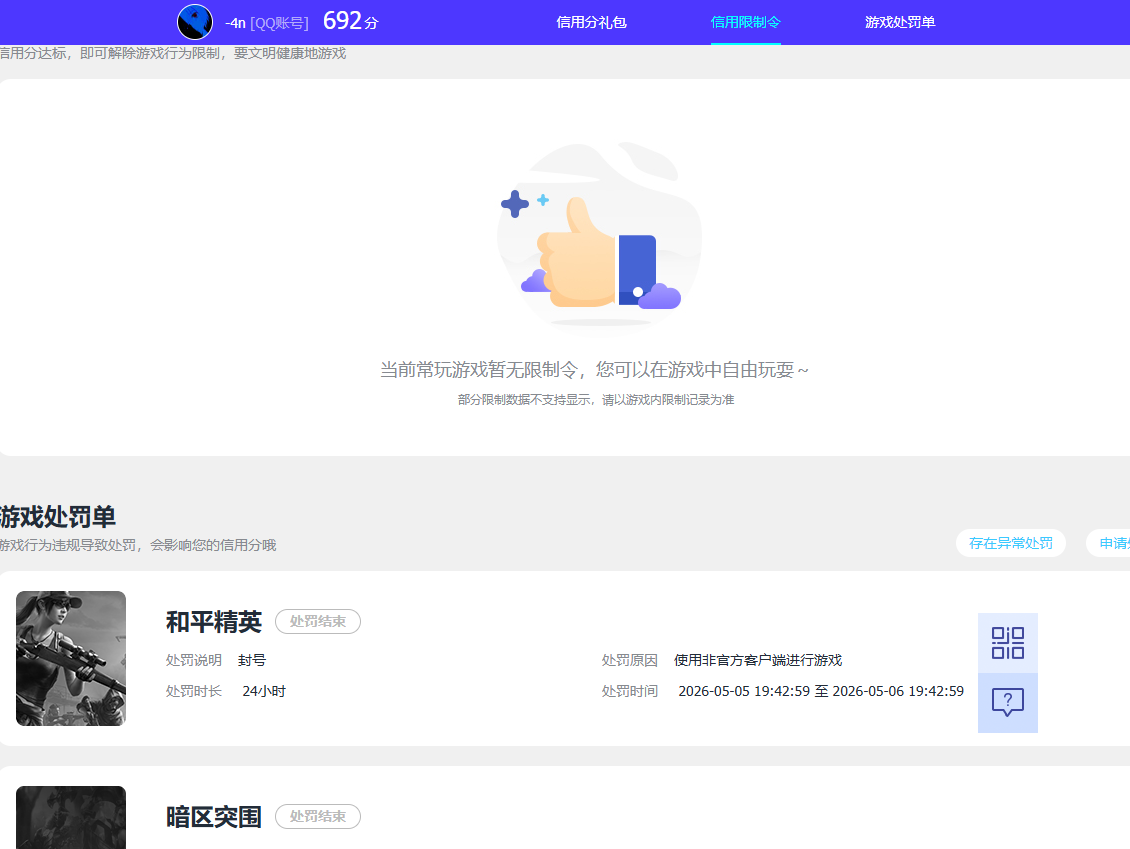Click the 处罚时长 label
1130x849 pixels.
click(193, 691)
